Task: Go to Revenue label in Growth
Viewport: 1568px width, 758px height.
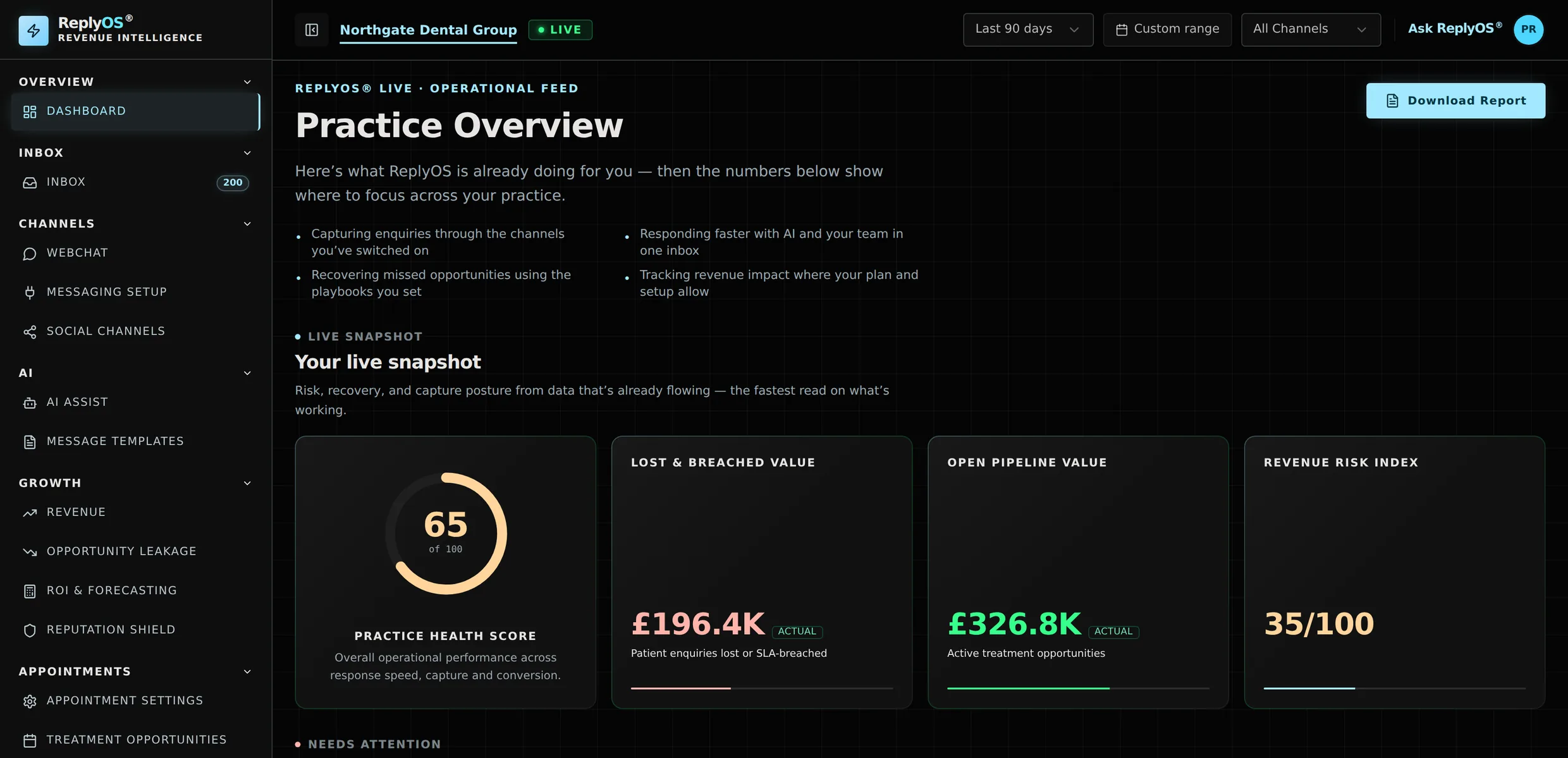Action: 76,512
